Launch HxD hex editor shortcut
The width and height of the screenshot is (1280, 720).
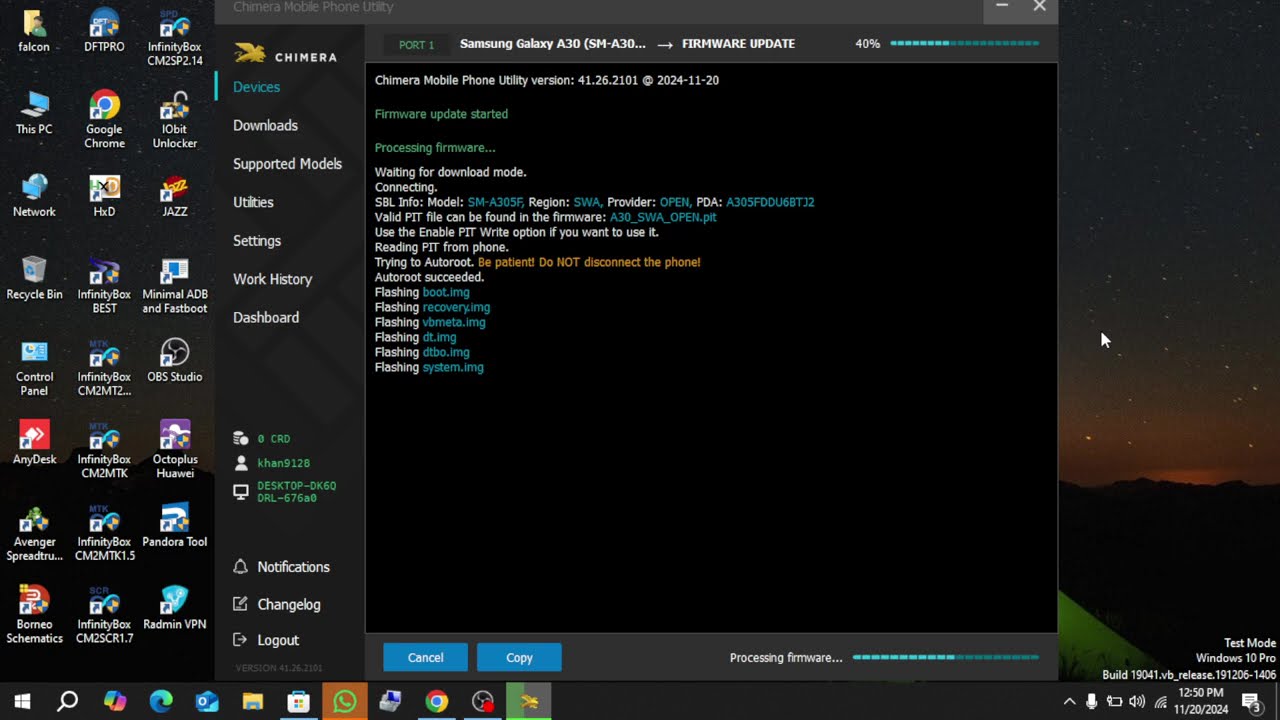point(104,196)
